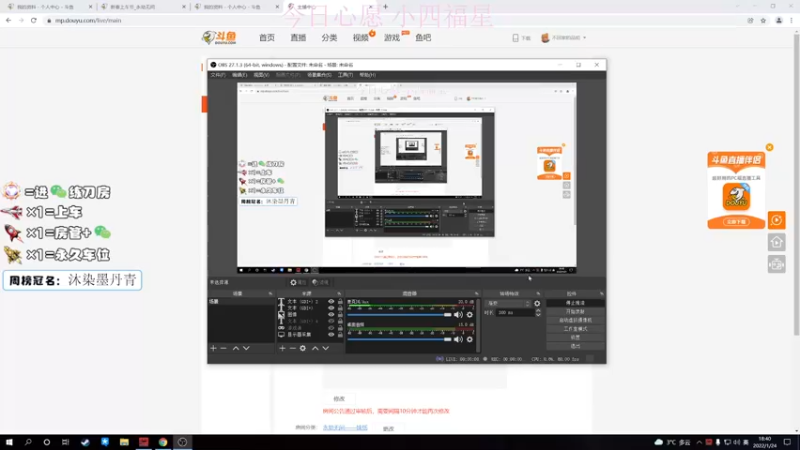The image size is (800, 450).
Task: Click download button on Douyu companion ad
Action: (736, 222)
